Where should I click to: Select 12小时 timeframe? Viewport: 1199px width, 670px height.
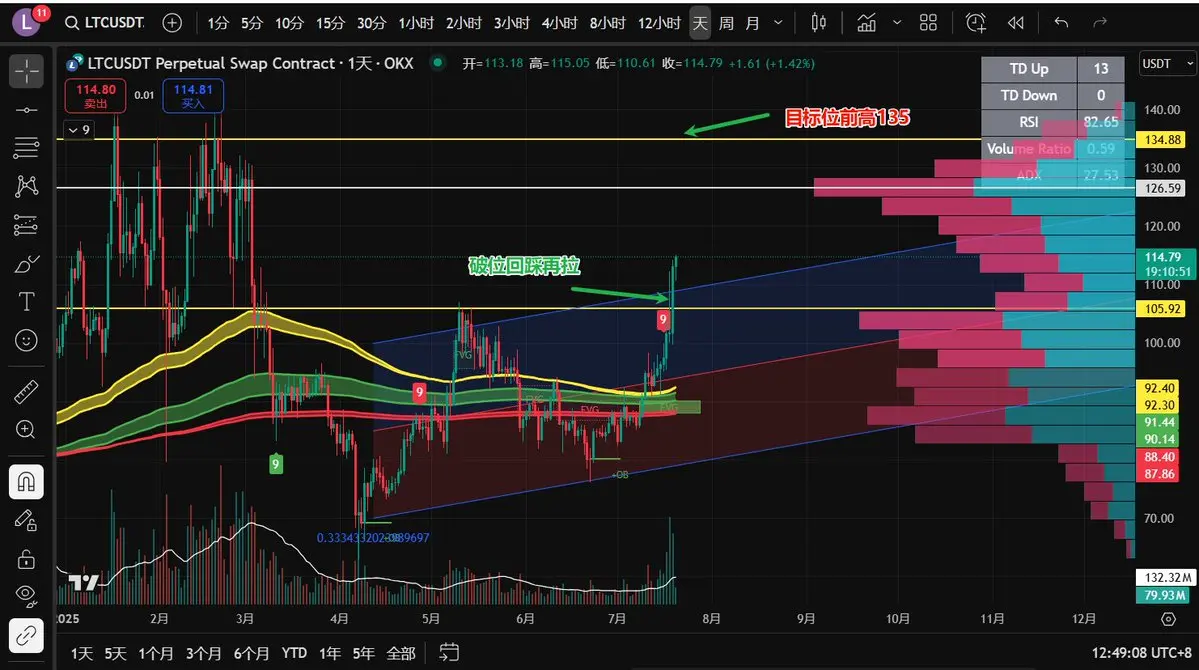tap(659, 23)
